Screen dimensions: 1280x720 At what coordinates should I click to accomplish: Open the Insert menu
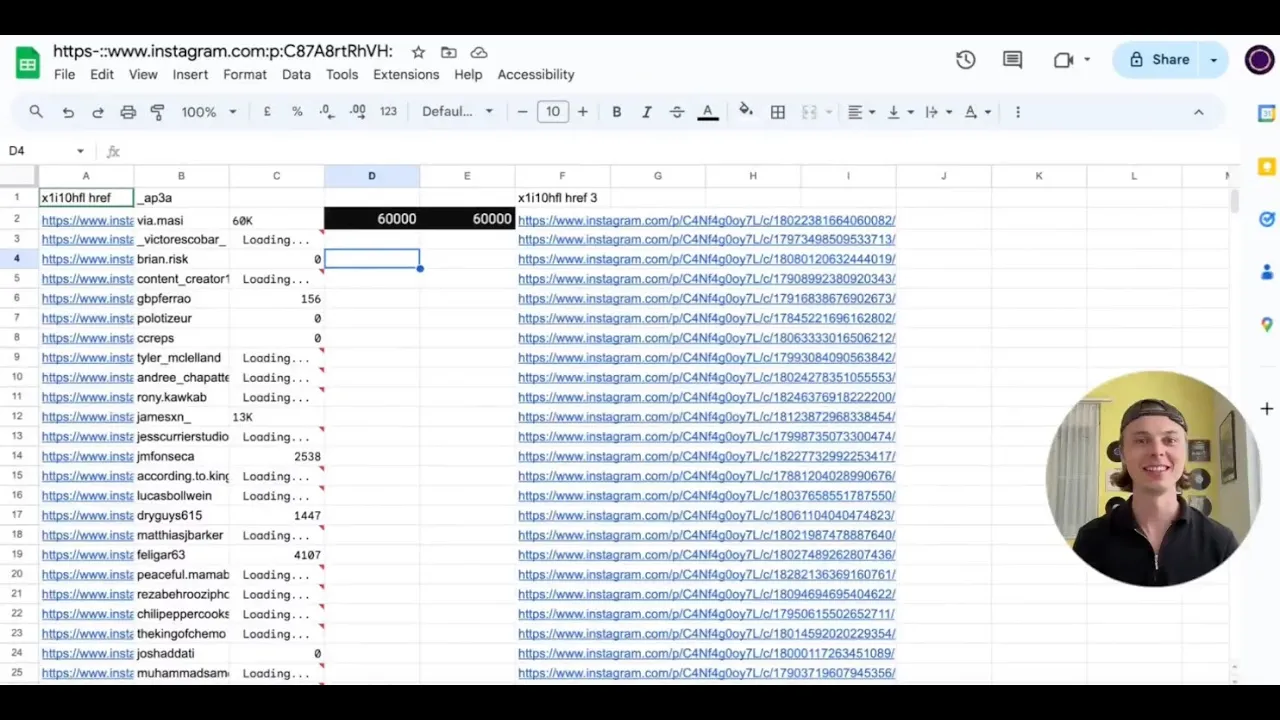[x=190, y=75]
